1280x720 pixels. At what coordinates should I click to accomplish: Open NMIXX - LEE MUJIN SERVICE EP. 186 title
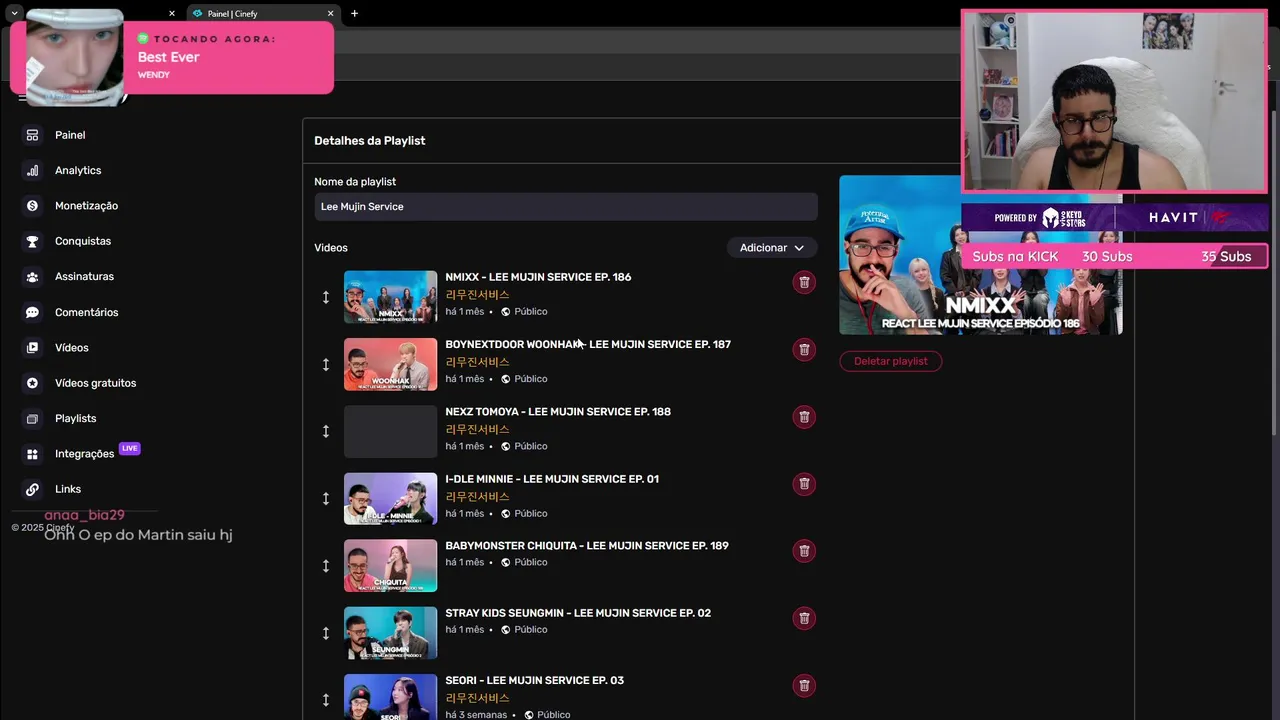(x=538, y=277)
